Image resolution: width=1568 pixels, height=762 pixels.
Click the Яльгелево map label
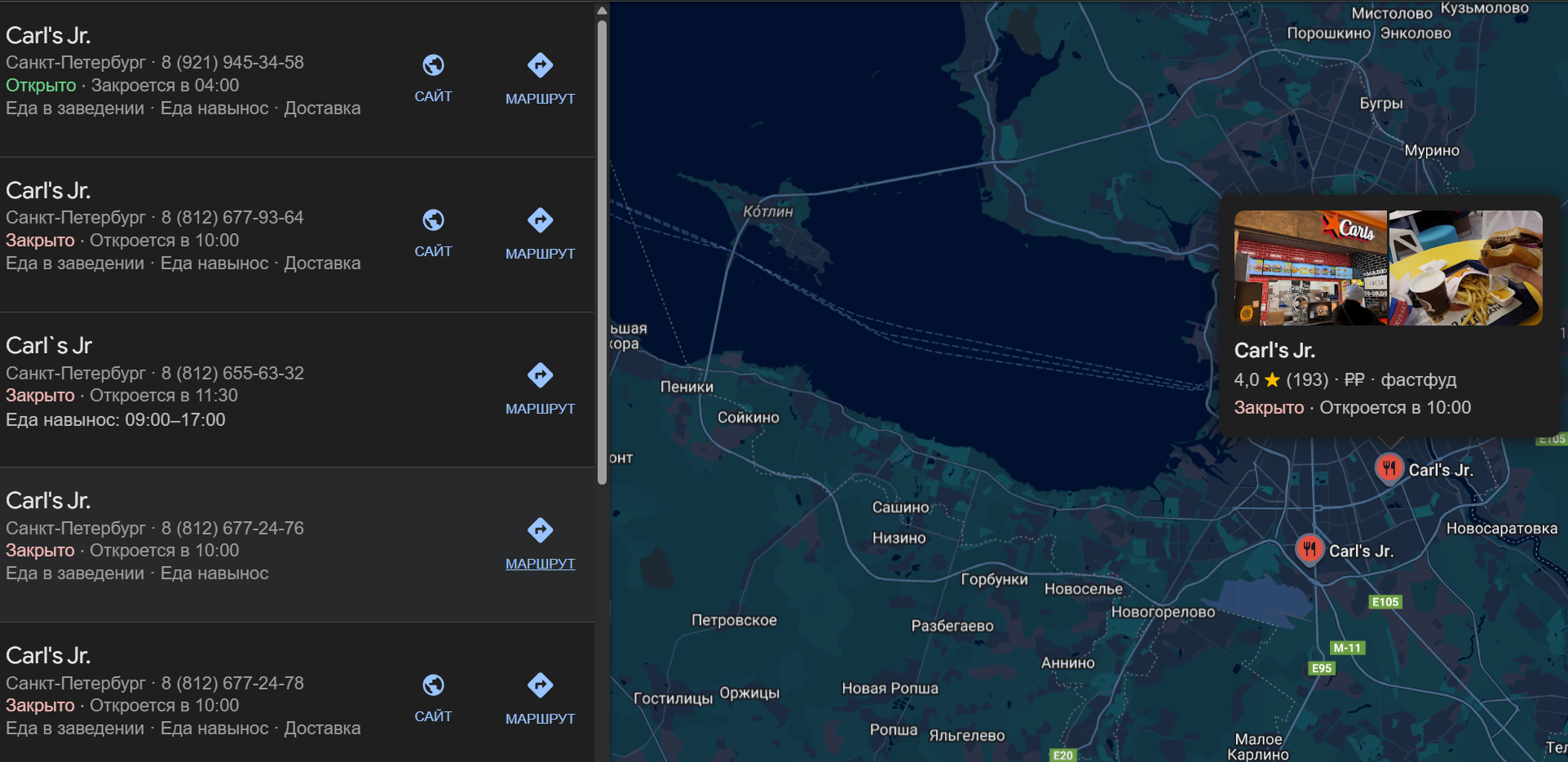(967, 736)
